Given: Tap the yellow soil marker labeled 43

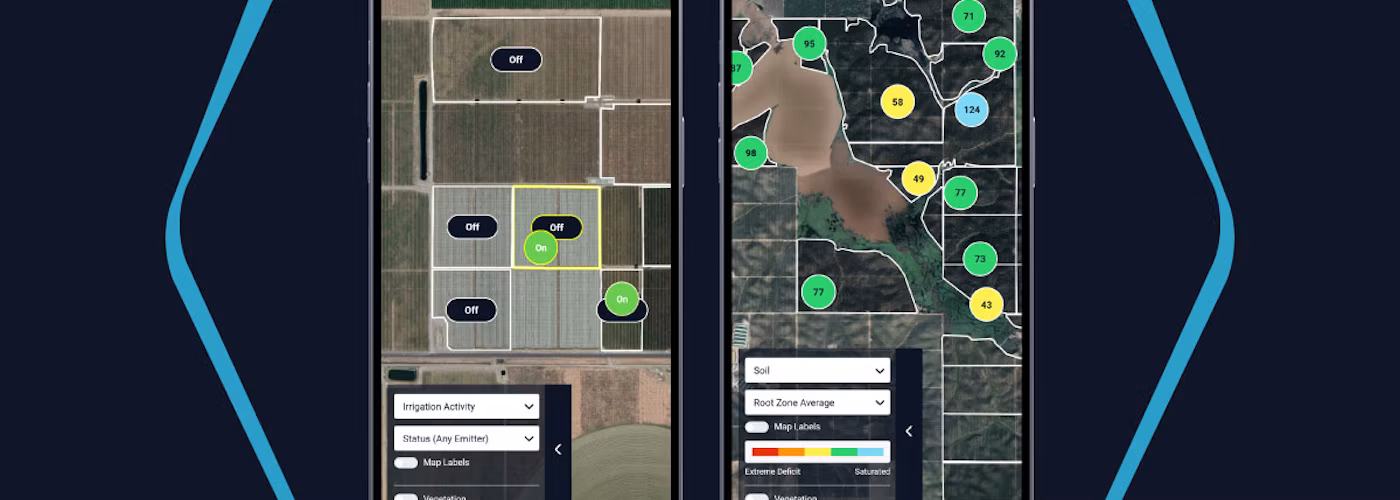Looking at the screenshot, I should click(x=986, y=304).
